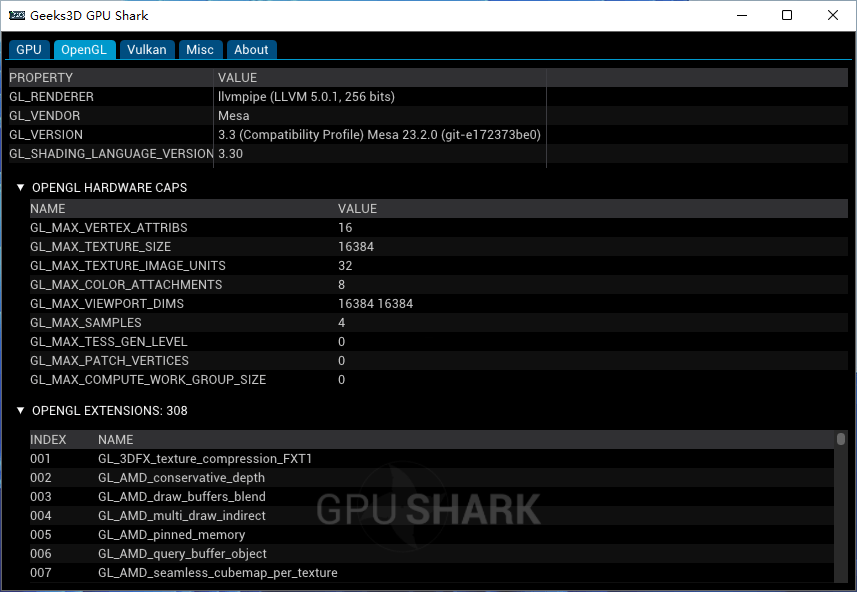This screenshot has height=592, width=857.
Task: Click the PROPERTY column header
Action: 41,77
